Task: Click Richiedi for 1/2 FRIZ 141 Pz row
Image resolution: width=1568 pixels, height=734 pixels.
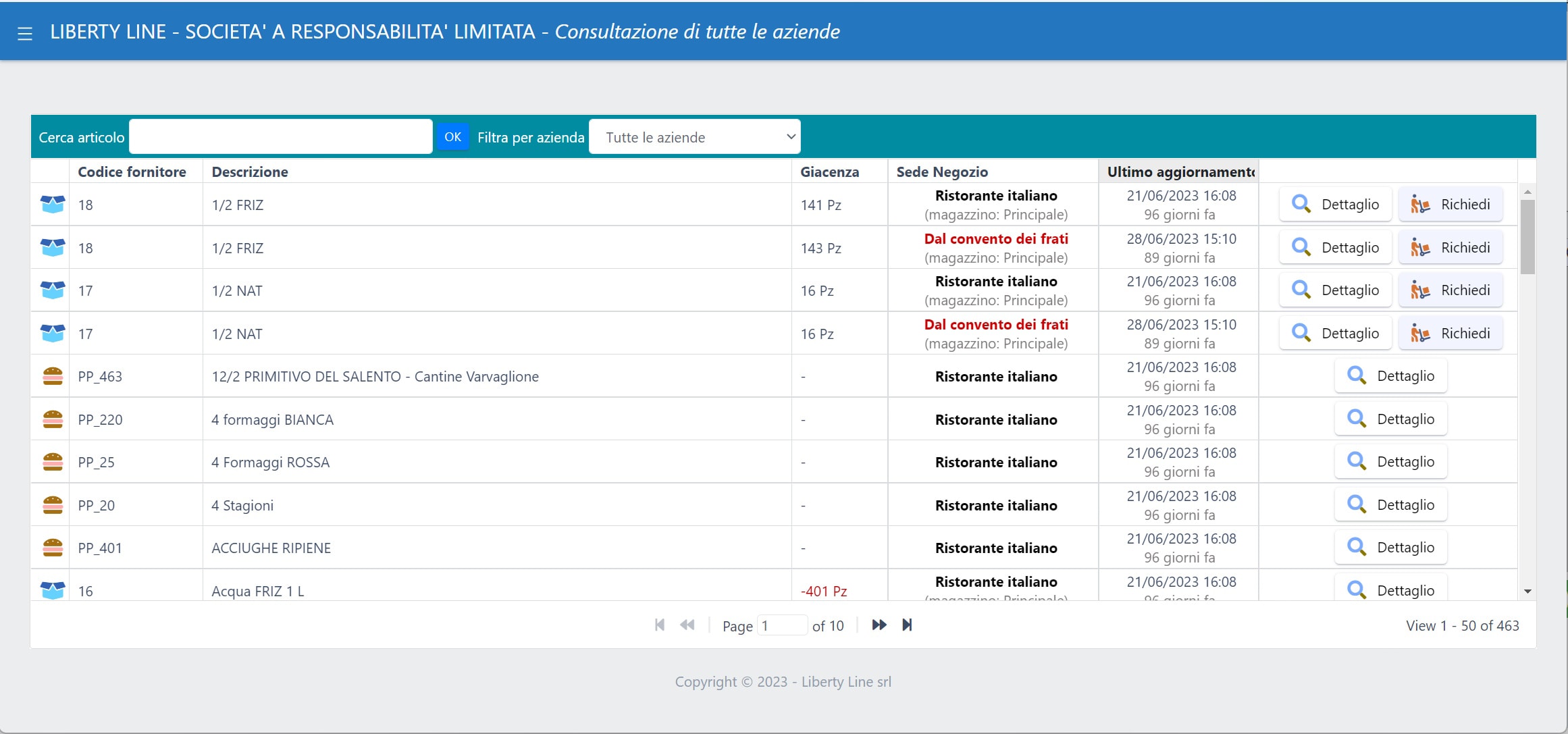Action: pos(1451,205)
